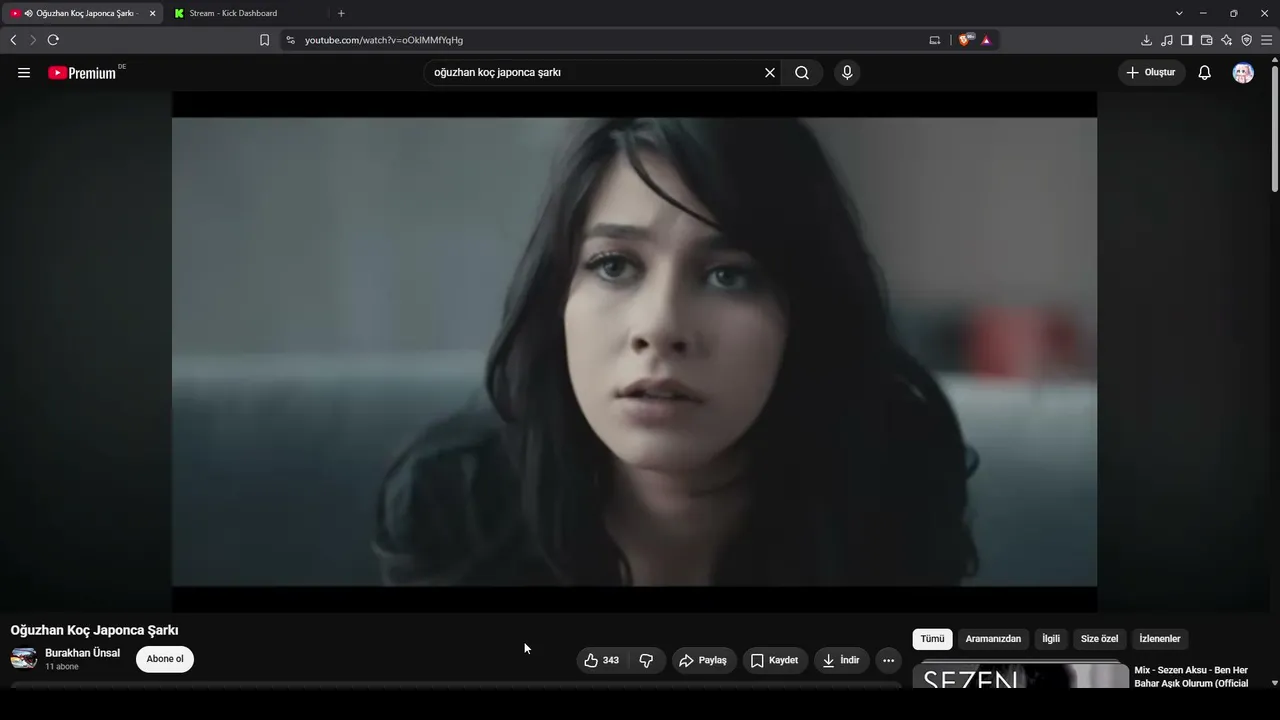Open the Brave VPN shield icon
The height and width of the screenshot is (720, 1280).
point(1247,40)
